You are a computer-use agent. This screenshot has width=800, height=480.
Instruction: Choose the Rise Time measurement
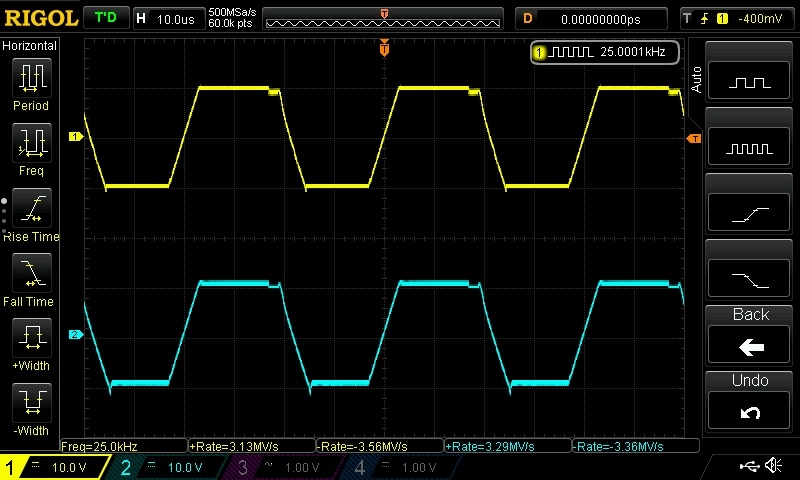click(x=31, y=214)
